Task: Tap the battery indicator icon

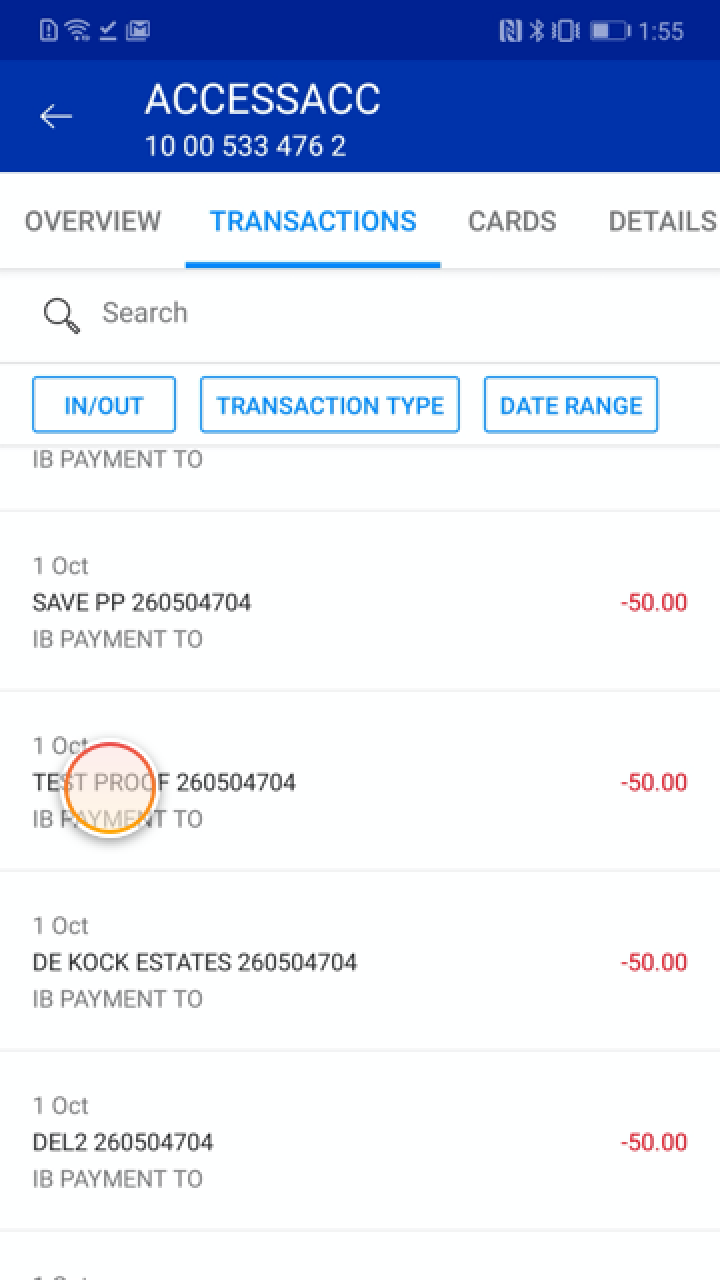Action: point(608,31)
